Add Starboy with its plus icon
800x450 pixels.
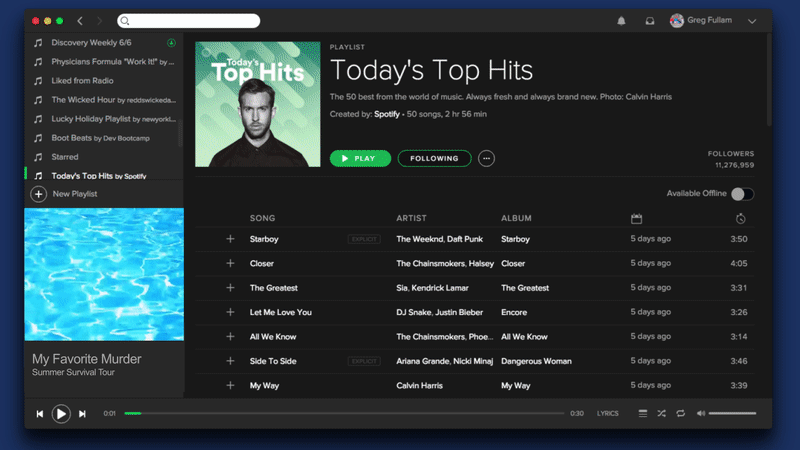point(230,239)
